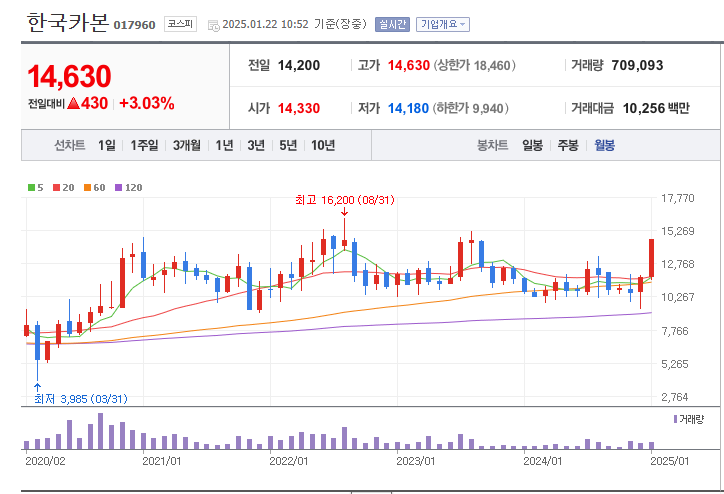Select the 월봉 monthly candle chart
Screen dimensions: 724x494
(604, 145)
